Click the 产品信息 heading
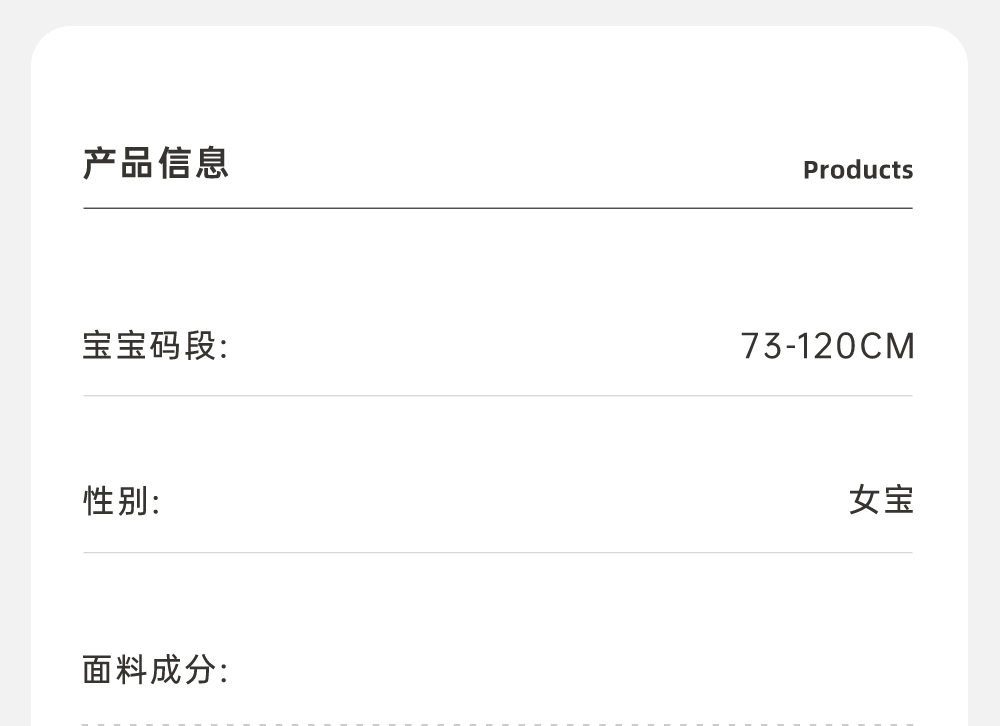 point(156,163)
